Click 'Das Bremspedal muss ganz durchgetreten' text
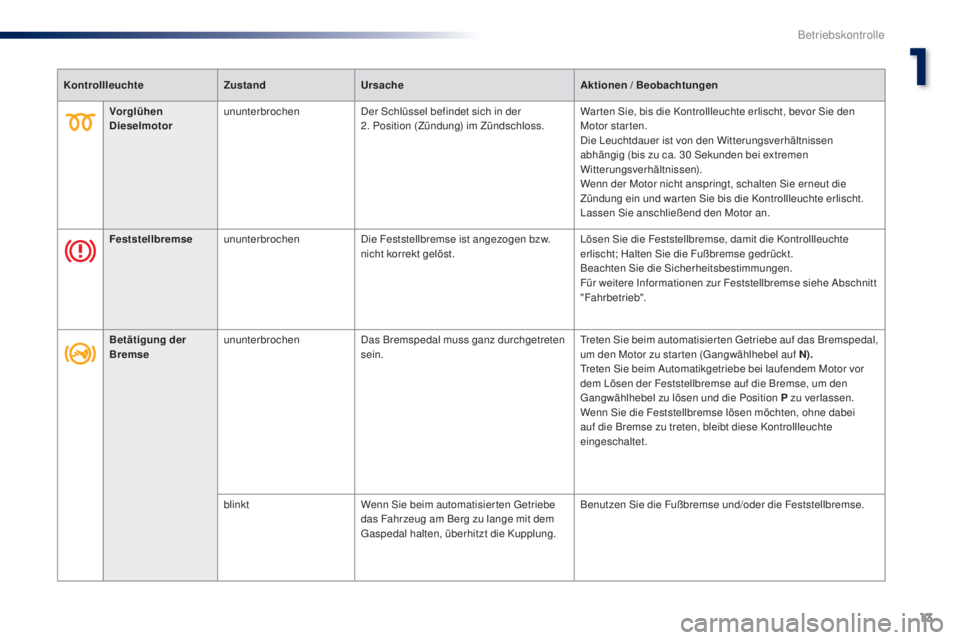This screenshot has height=640, width=960. pyautogui.click(x=463, y=339)
